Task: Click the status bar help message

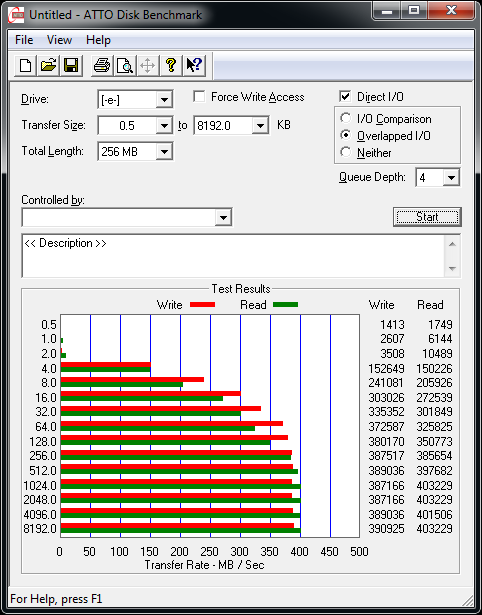Action: point(56,599)
